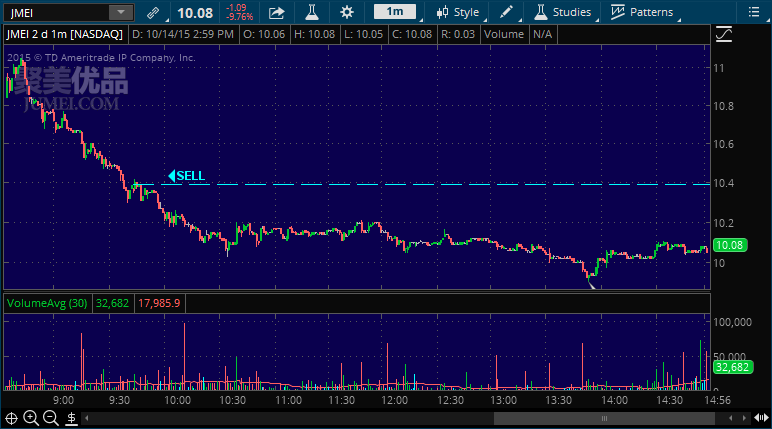The height and width of the screenshot is (429, 772).
Task: Click the L: 10.05 low value
Action: 363,34
